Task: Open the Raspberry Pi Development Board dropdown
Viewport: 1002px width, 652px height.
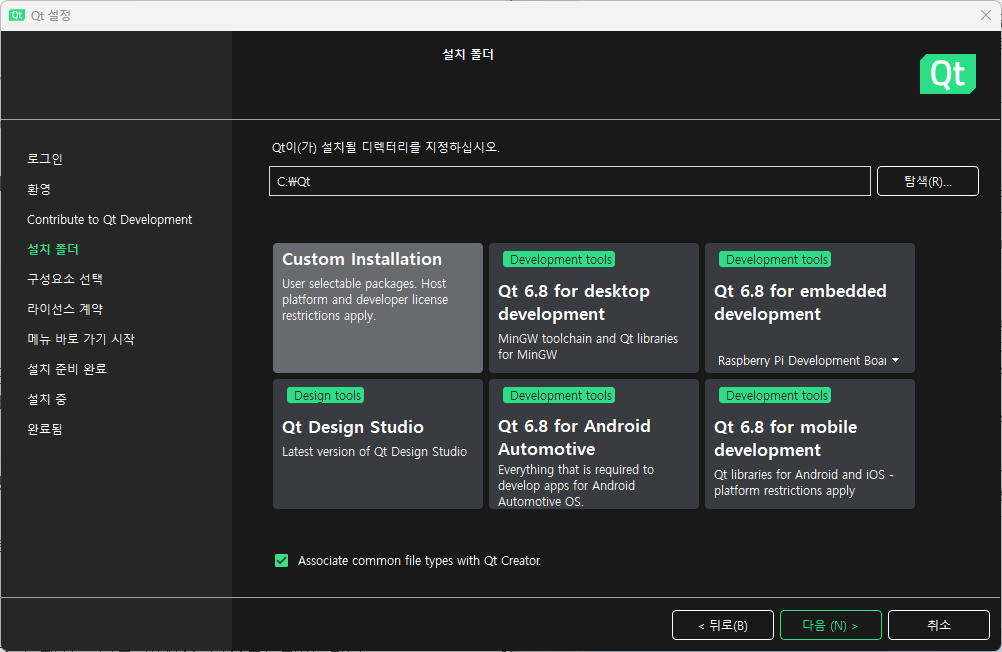Action: [x=809, y=361]
